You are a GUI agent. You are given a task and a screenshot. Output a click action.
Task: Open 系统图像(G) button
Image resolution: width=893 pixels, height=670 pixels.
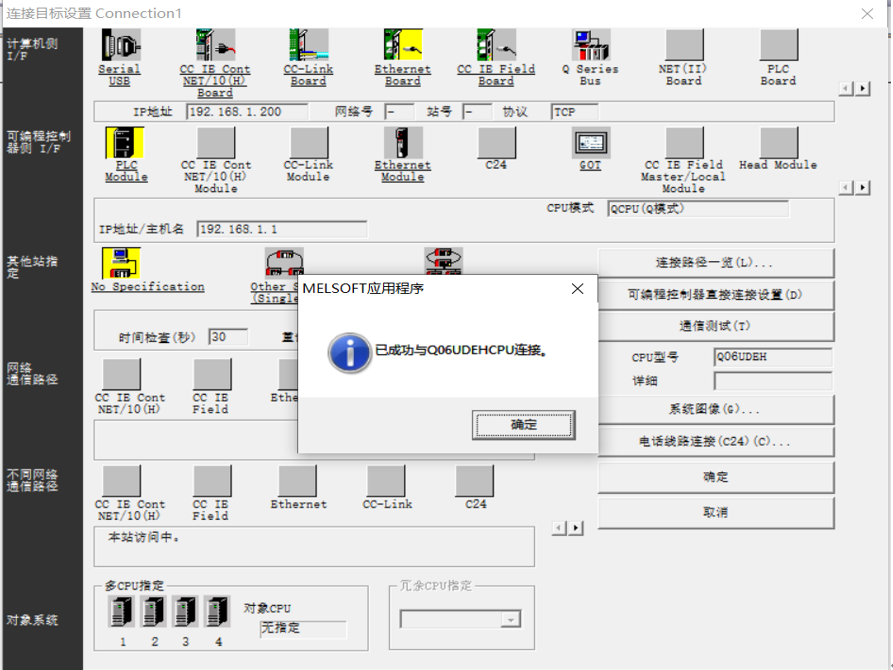(716, 409)
